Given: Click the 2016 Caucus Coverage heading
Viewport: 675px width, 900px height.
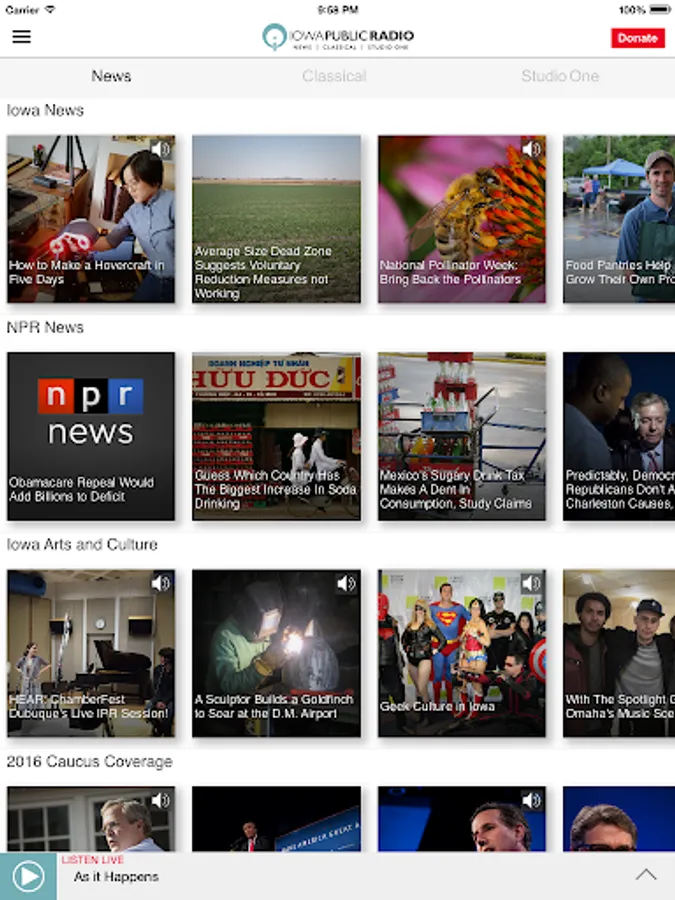Looking at the screenshot, I should point(90,762).
